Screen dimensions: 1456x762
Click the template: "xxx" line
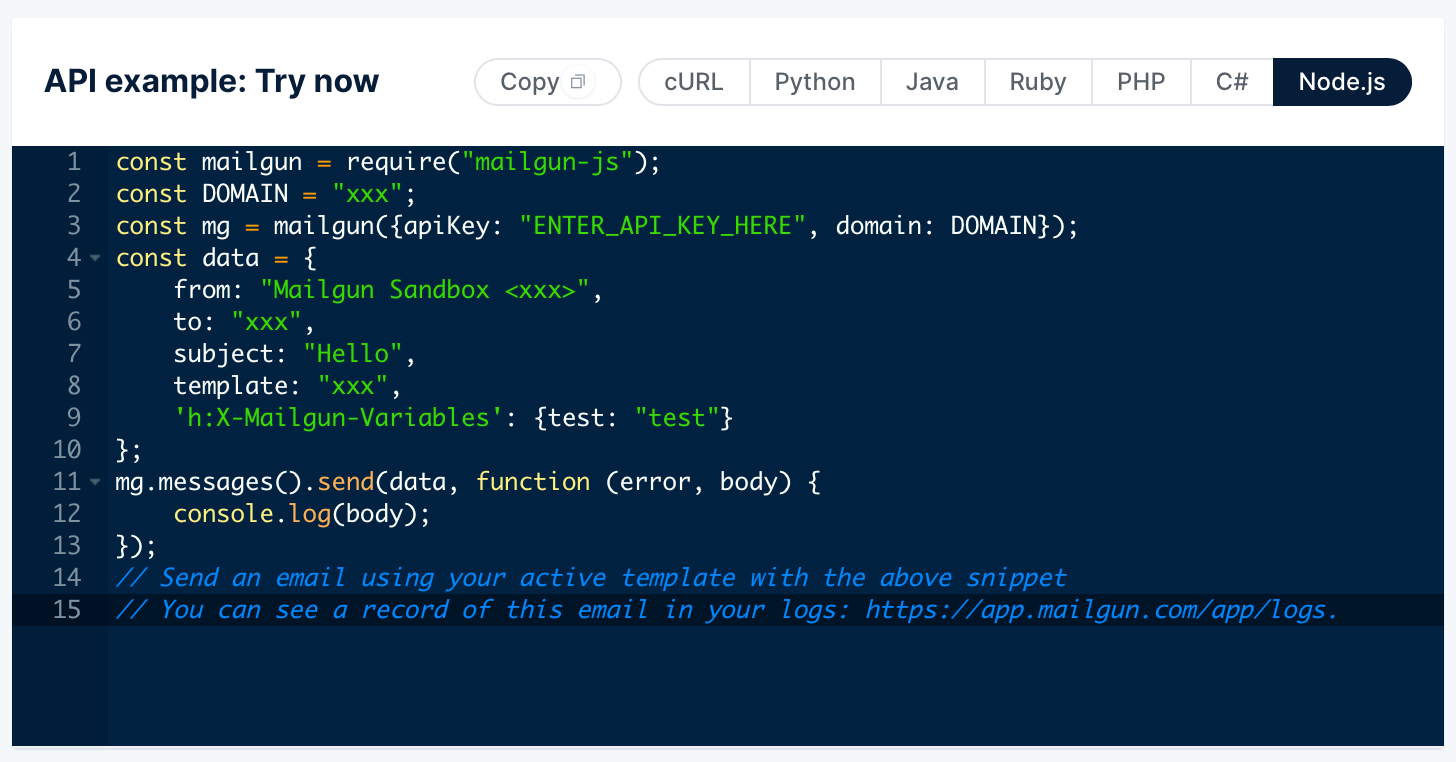point(288,386)
